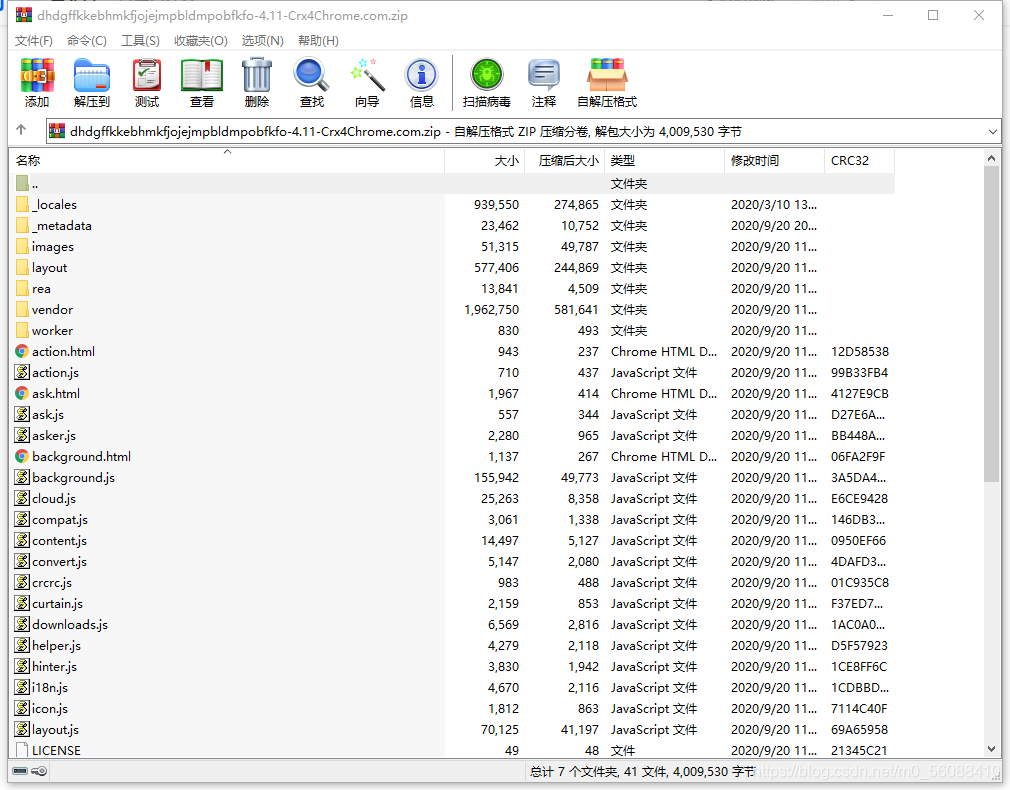
Task: Select the vendor folder icon
Action: 23,310
